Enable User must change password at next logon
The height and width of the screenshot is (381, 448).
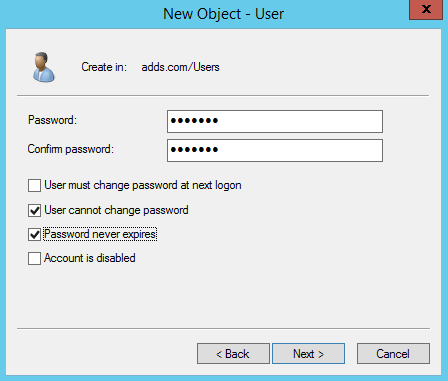click(34, 185)
